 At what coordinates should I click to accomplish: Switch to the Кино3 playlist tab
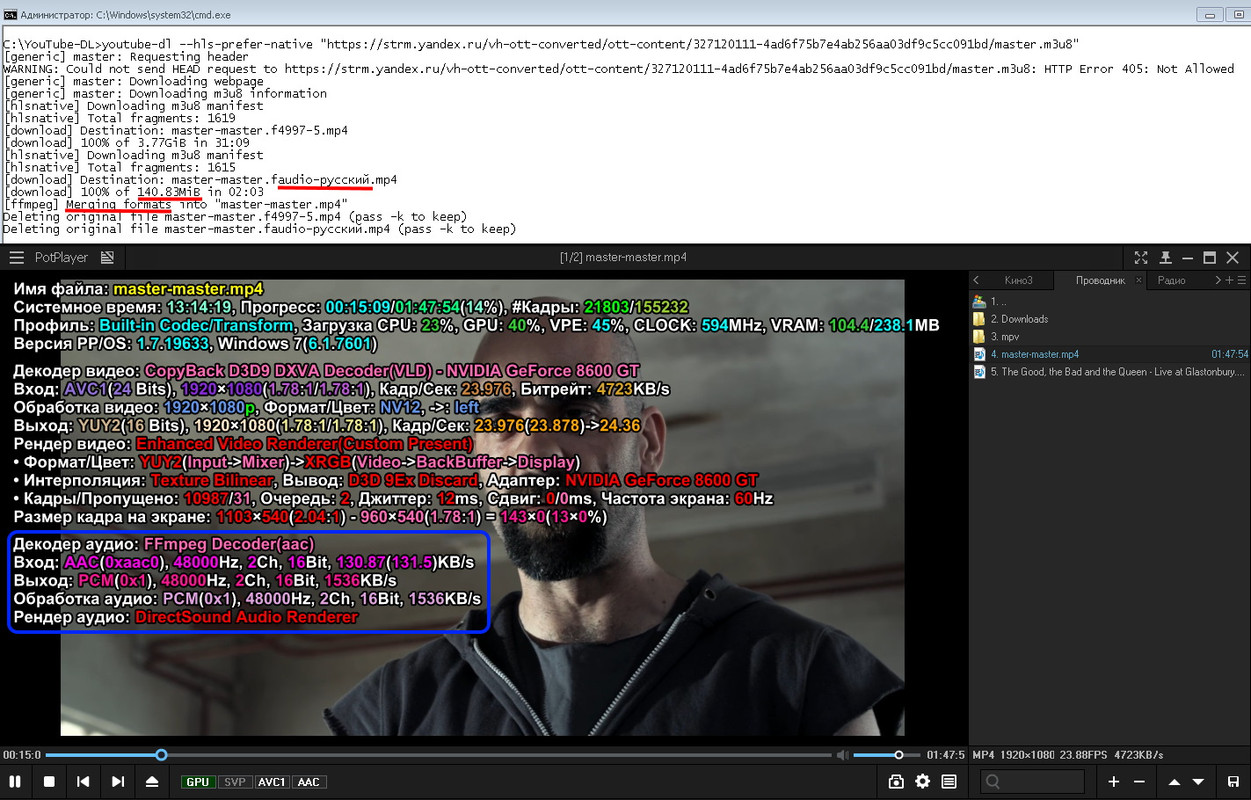[x=1017, y=280]
